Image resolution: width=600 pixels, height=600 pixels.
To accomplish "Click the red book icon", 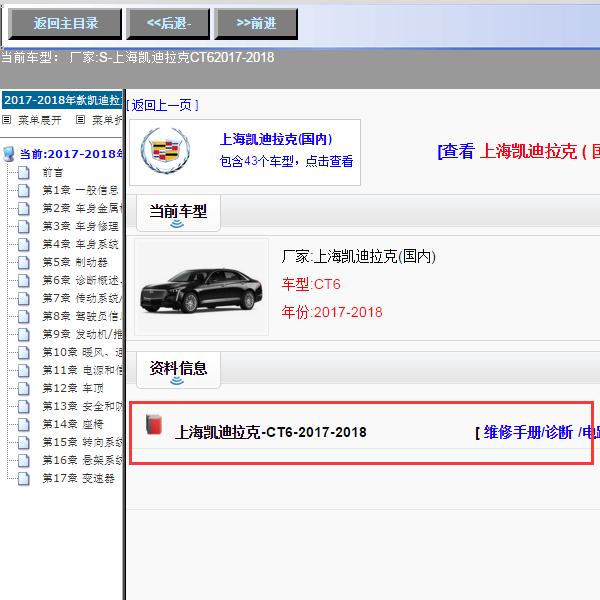I will (x=154, y=424).
